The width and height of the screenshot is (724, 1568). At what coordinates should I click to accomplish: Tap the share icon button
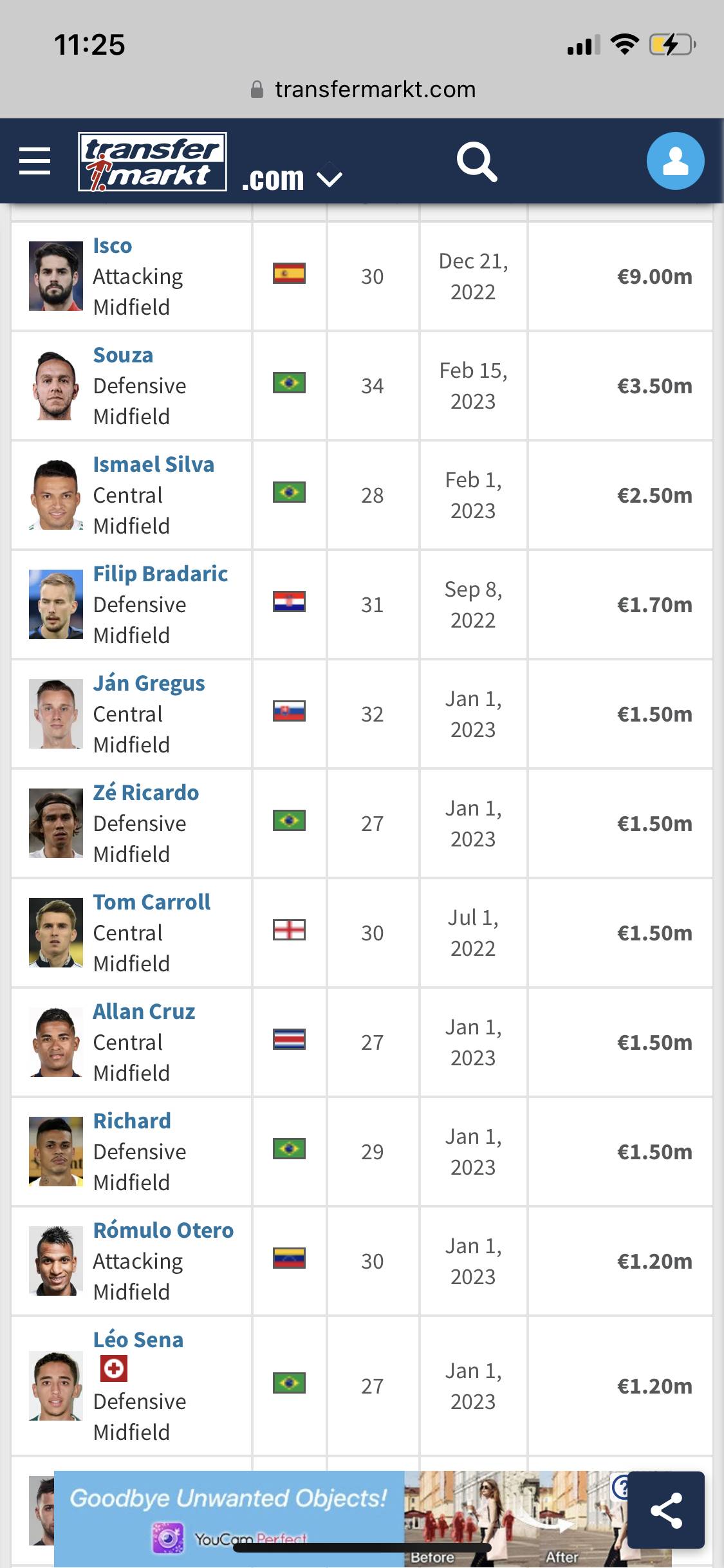click(666, 1509)
